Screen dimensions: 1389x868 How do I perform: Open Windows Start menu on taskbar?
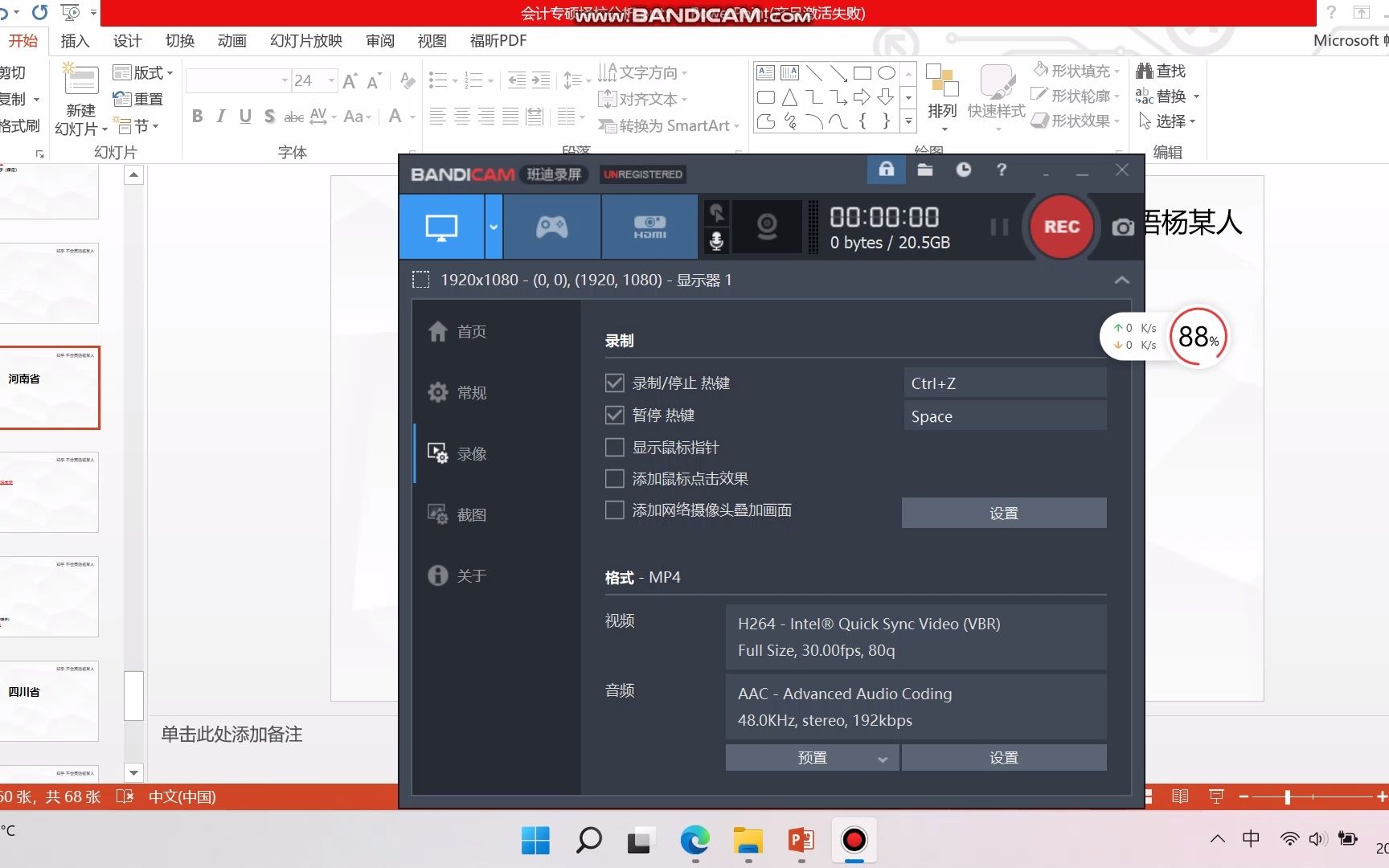pyautogui.click(x=535, y=841)
